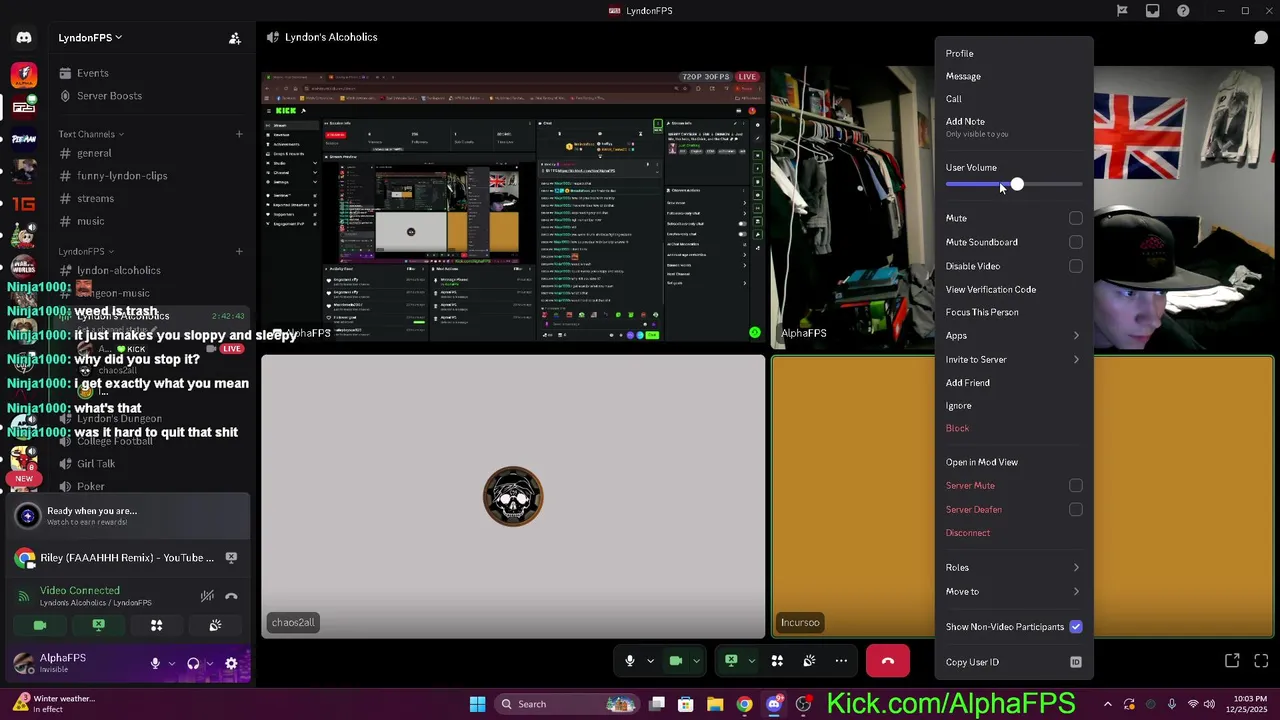Deafen with headphones icon in user panel

[x=193, y=663]
